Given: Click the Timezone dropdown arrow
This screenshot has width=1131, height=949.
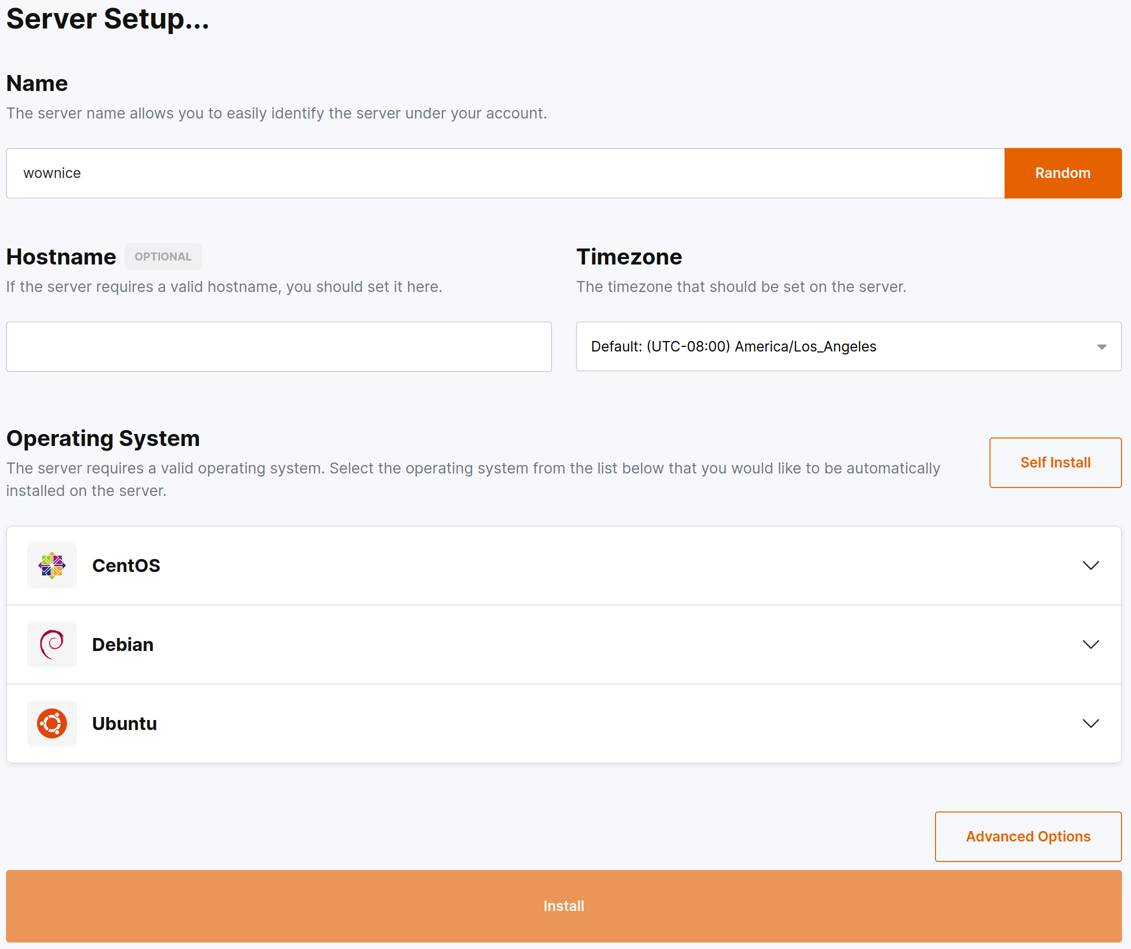Looking at the screenshot, I should [x=1101, y=347].
